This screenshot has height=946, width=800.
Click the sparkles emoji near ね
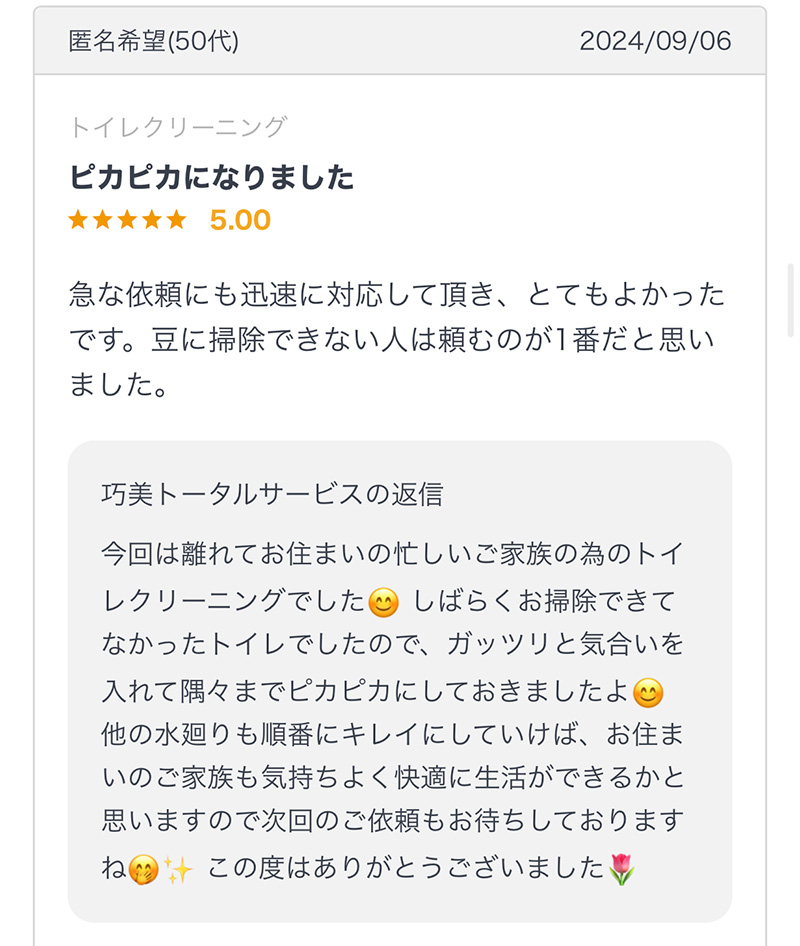pos(178,870)
